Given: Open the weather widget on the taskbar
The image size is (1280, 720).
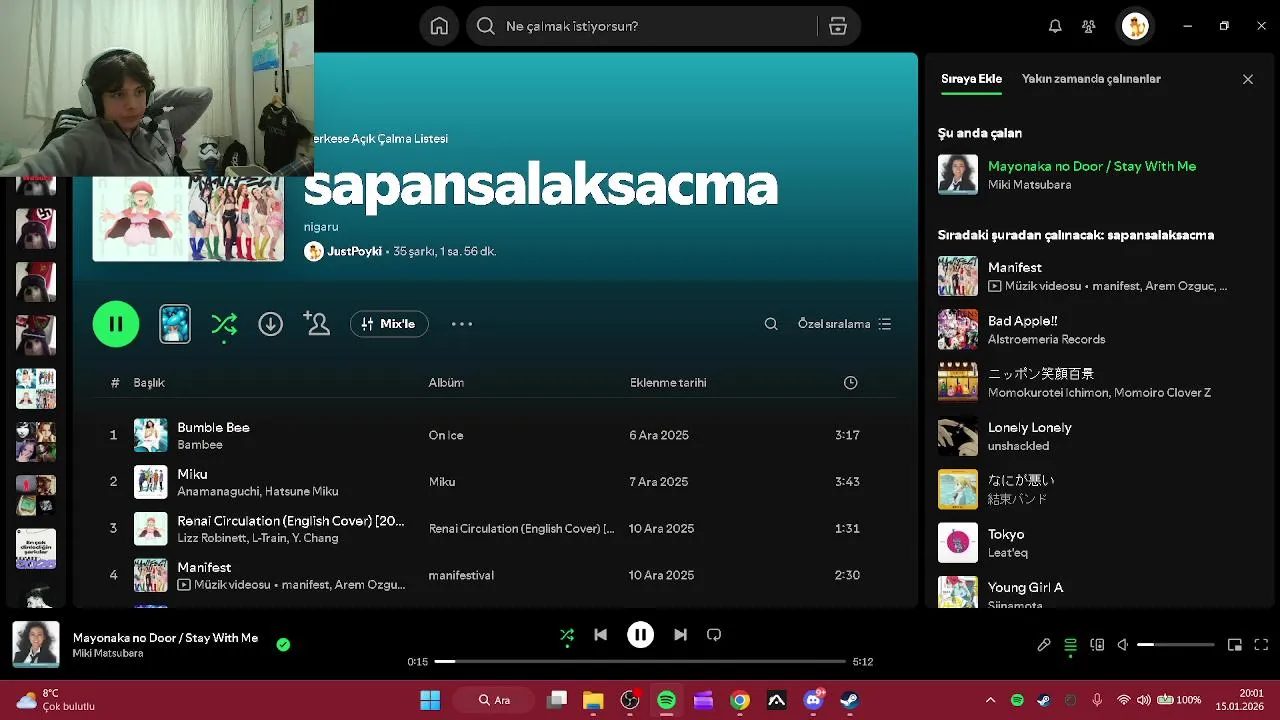Looking at the screenshot, I should [x=55, y=700].
